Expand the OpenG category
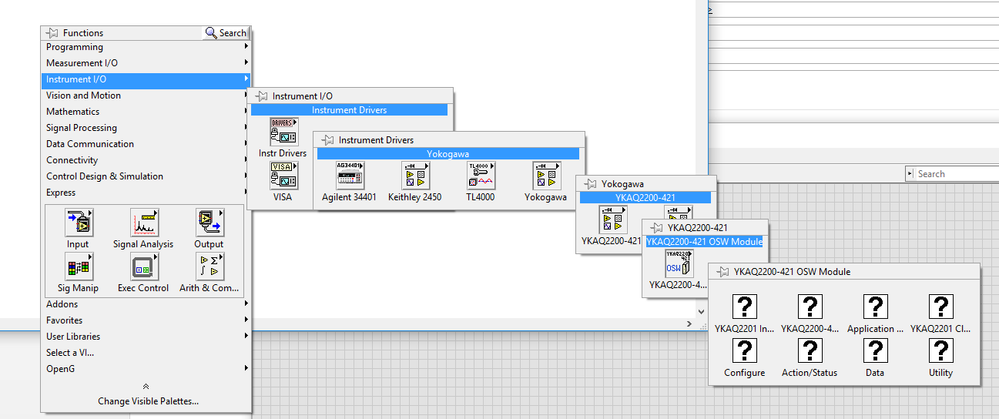 point(147,369)
